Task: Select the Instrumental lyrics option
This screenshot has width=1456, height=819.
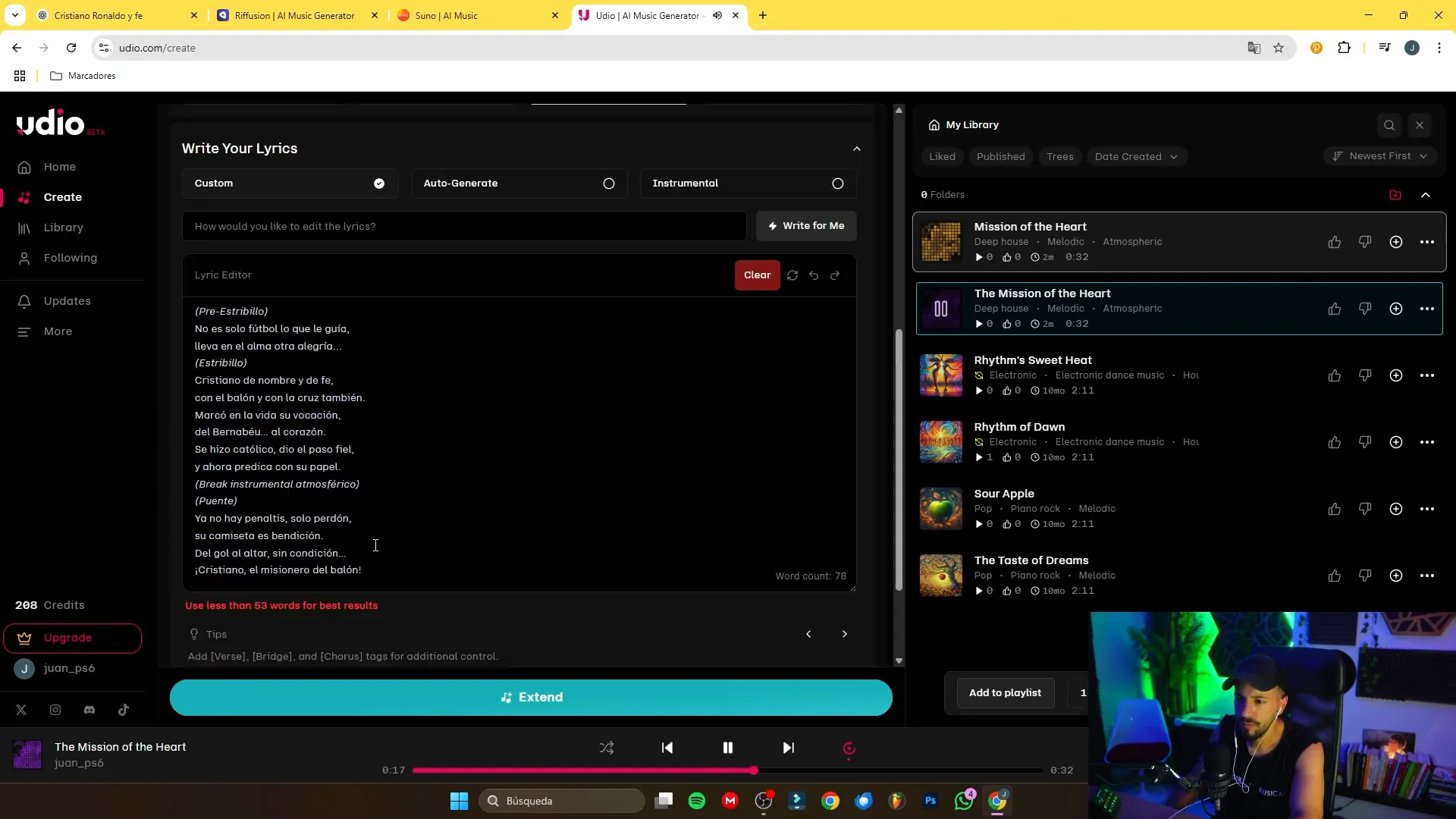Action: [748, 184]
